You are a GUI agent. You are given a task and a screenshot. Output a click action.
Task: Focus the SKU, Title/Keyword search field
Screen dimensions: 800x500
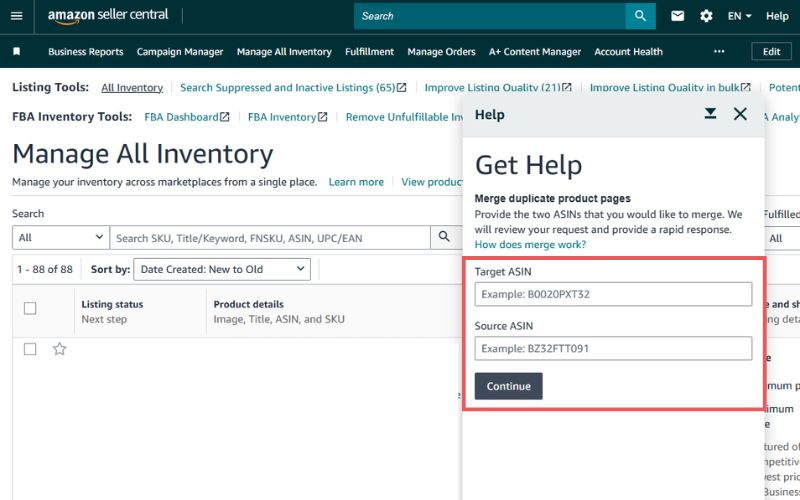[270, 238]
